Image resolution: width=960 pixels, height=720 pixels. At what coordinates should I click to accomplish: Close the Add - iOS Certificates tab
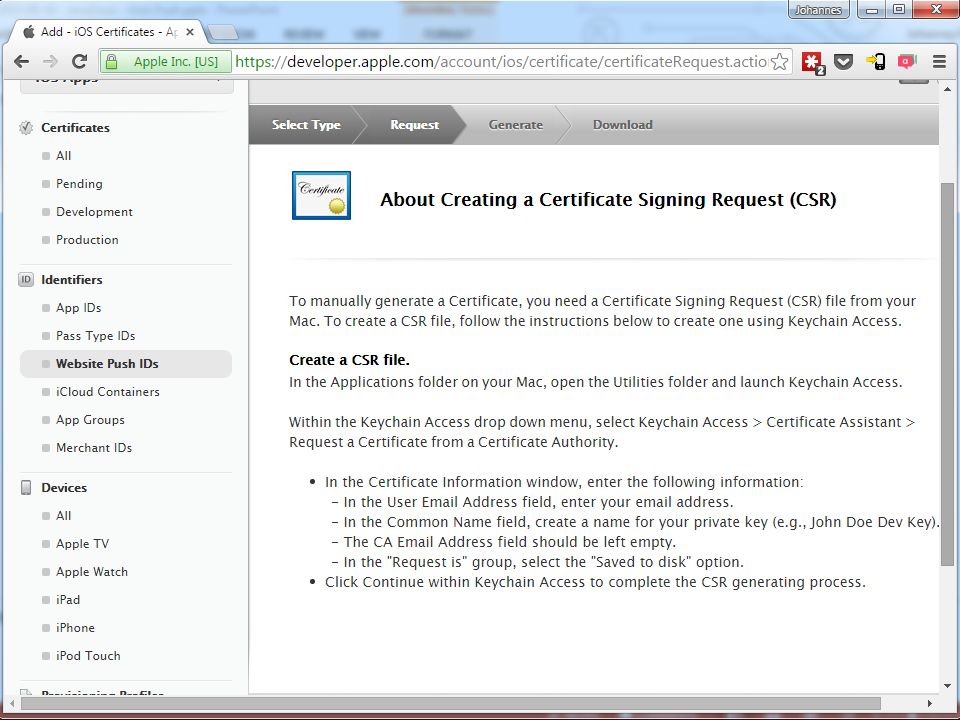pos(190,32)
